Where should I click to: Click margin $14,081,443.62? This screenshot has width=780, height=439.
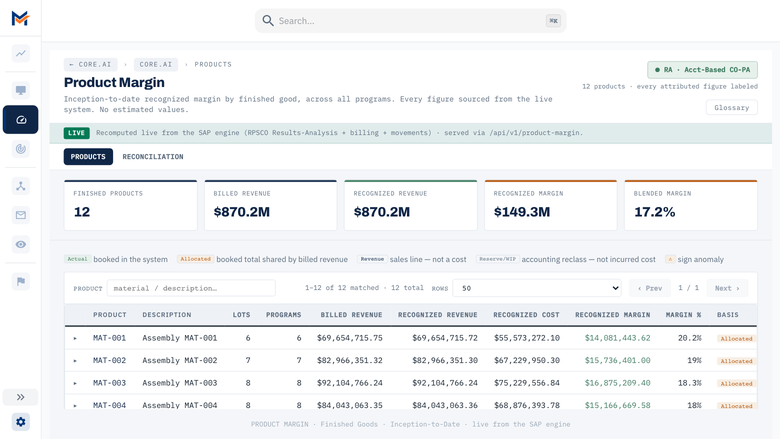(617, 338)
